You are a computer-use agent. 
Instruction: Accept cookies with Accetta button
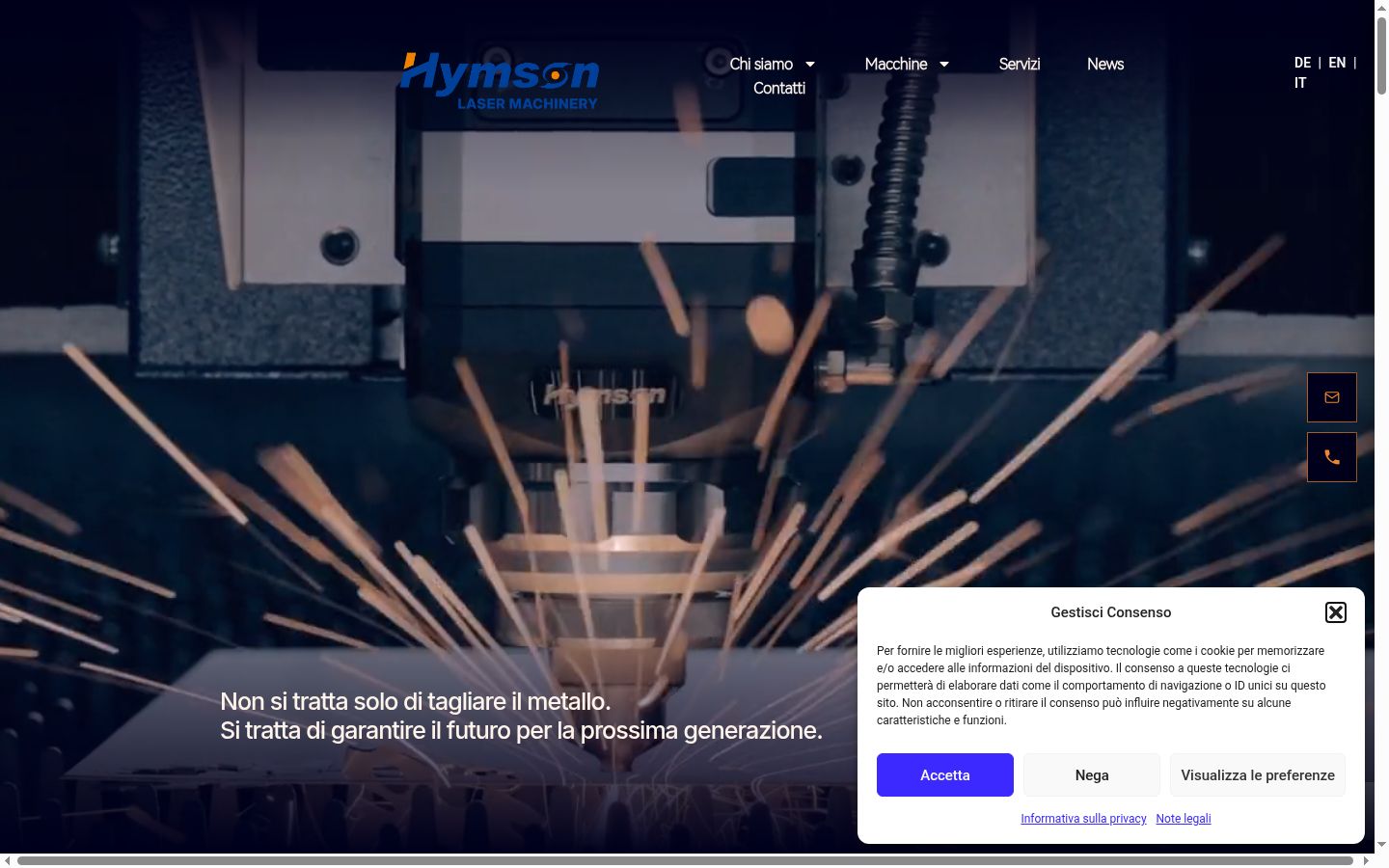point(945,775)
